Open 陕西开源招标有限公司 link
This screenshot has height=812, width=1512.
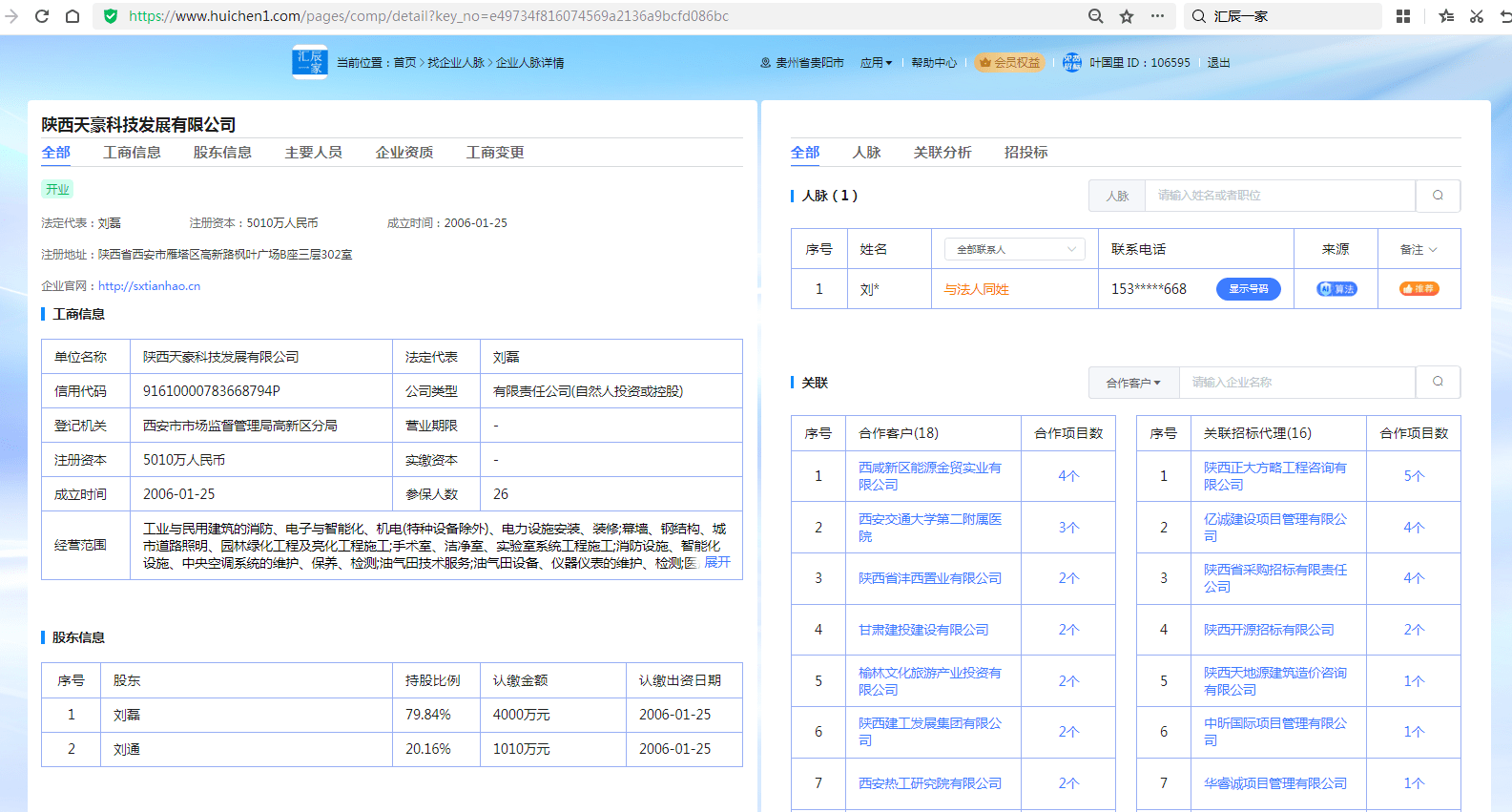1269,630
